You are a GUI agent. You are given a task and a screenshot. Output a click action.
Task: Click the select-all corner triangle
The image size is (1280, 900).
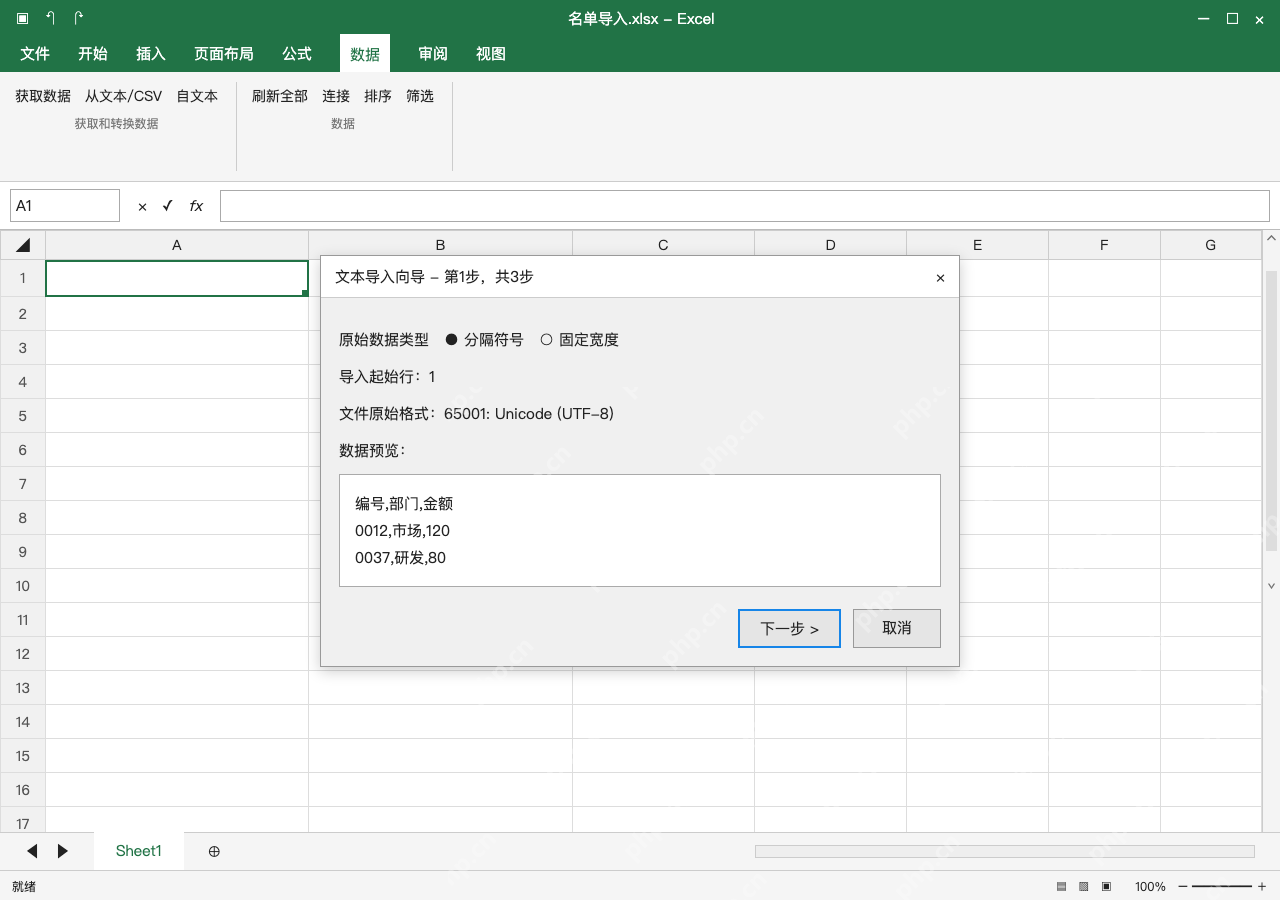(23, 245)
